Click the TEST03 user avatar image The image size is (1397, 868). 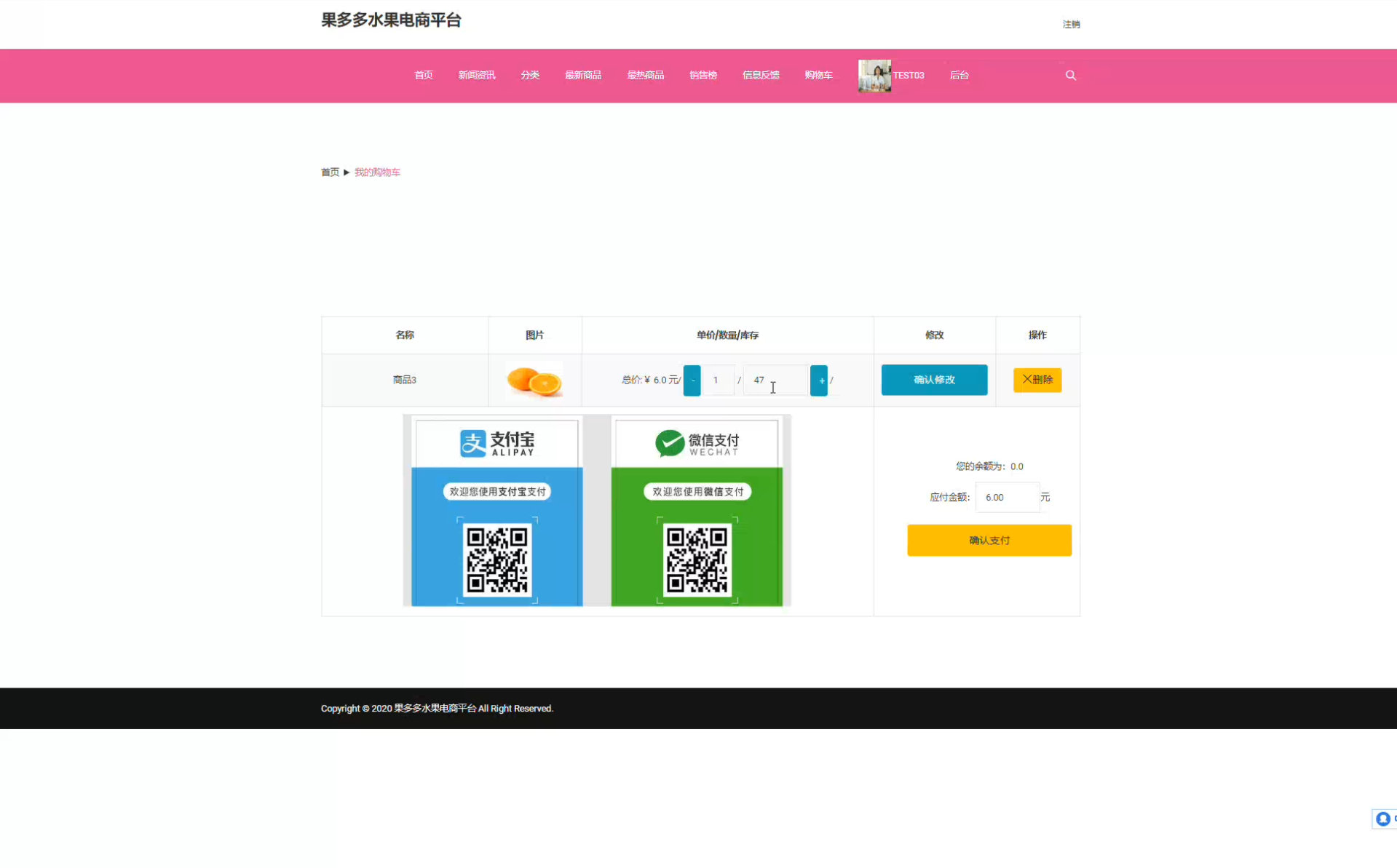point(874,76)
